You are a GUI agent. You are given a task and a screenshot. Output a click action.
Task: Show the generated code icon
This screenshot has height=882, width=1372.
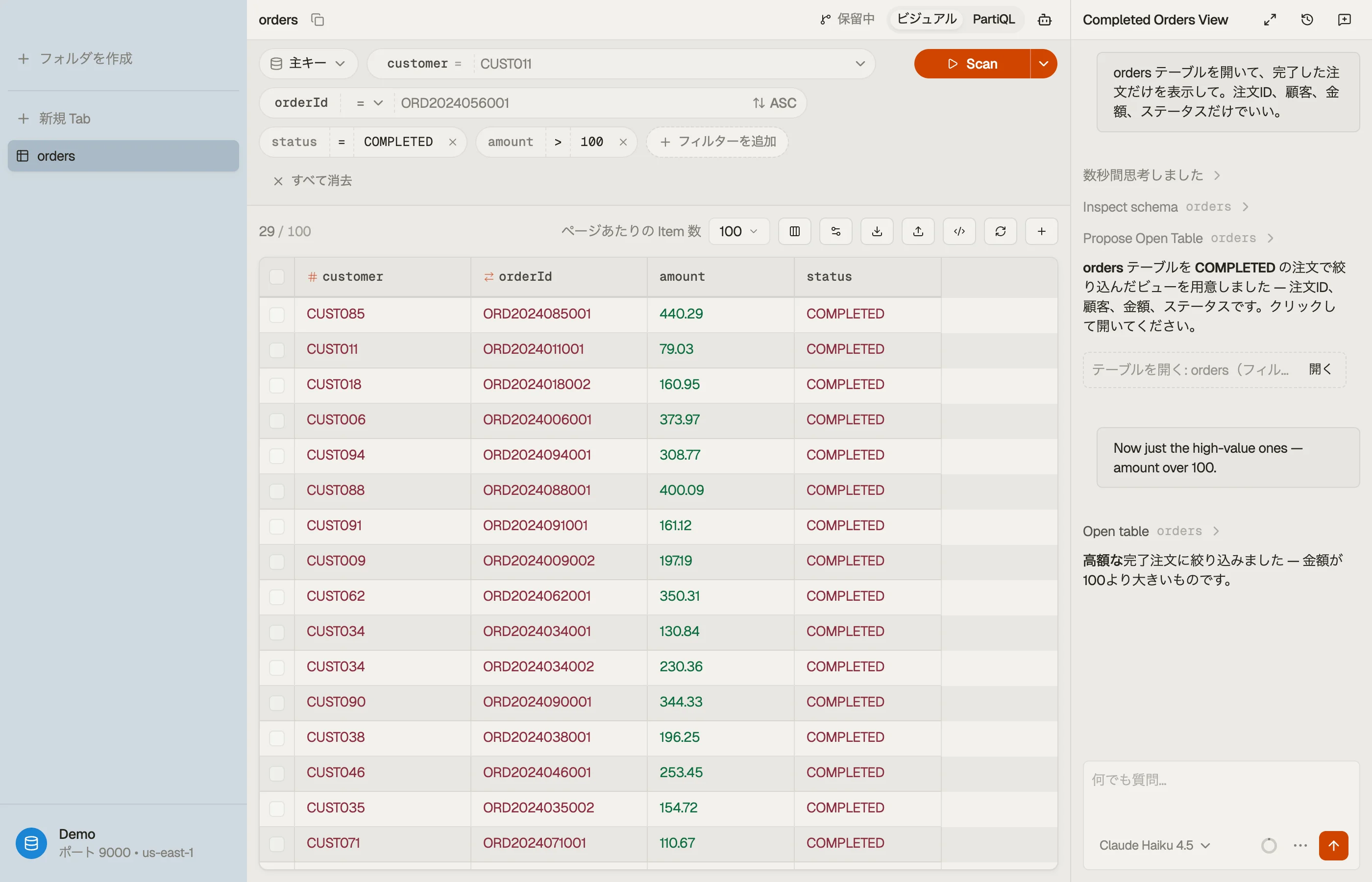959,231
